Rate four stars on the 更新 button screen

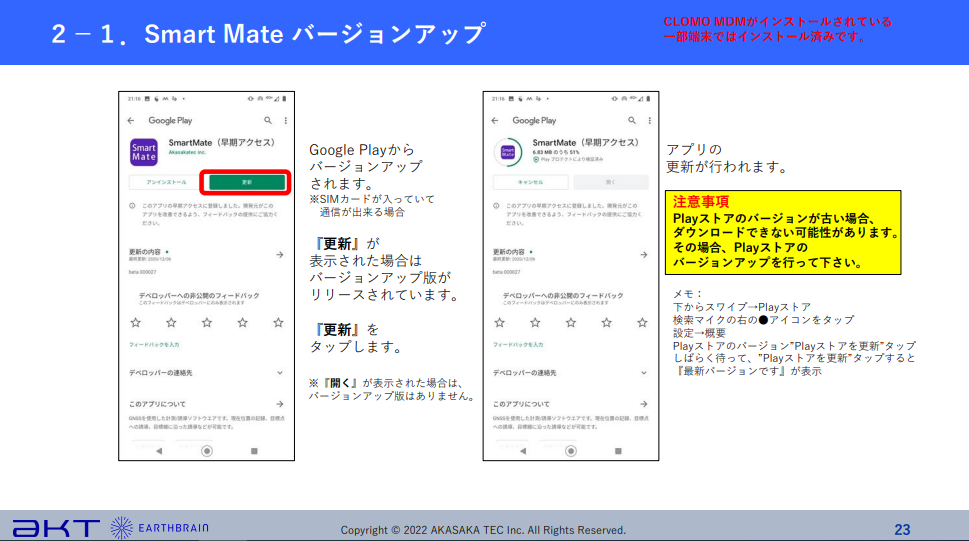(x=243, y=323)
